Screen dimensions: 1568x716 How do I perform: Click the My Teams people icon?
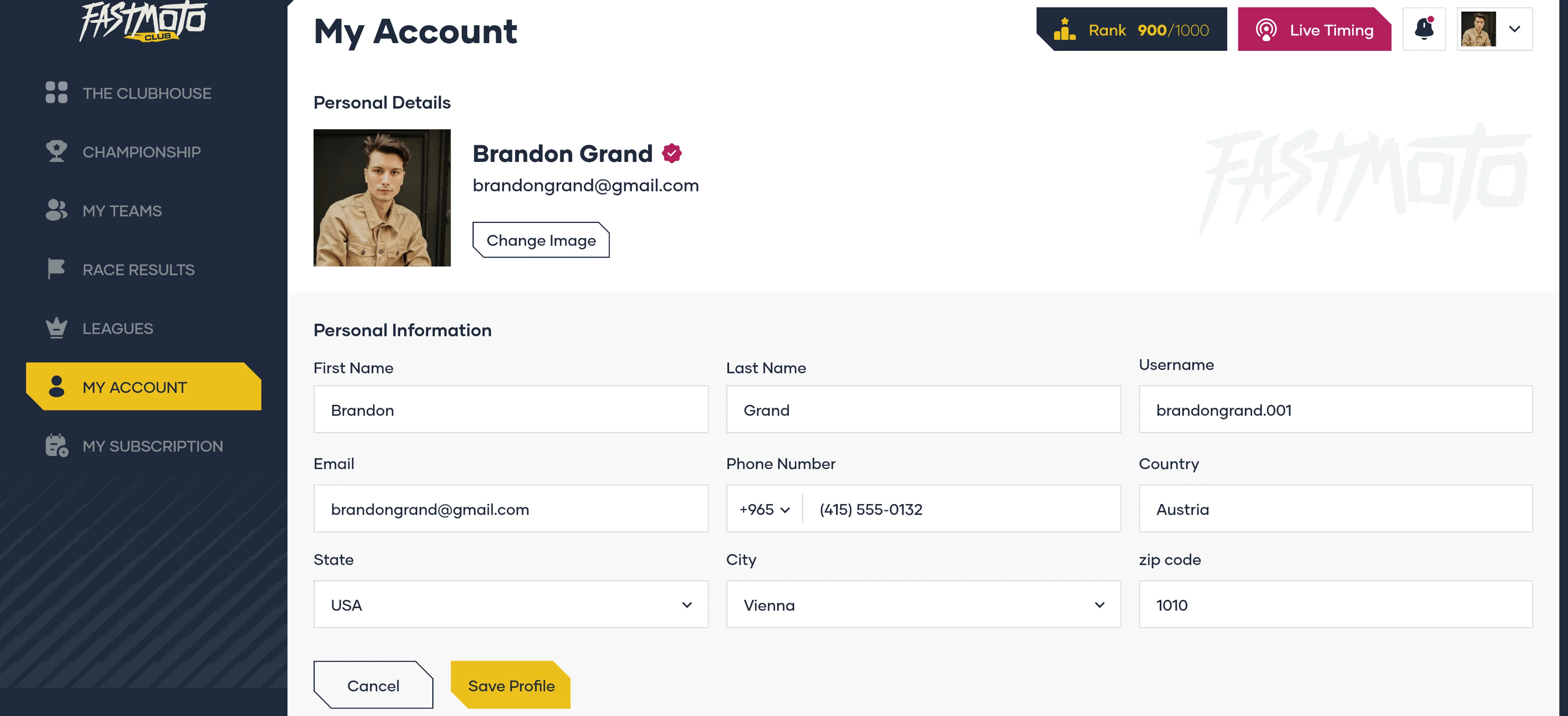coord(57,210)
